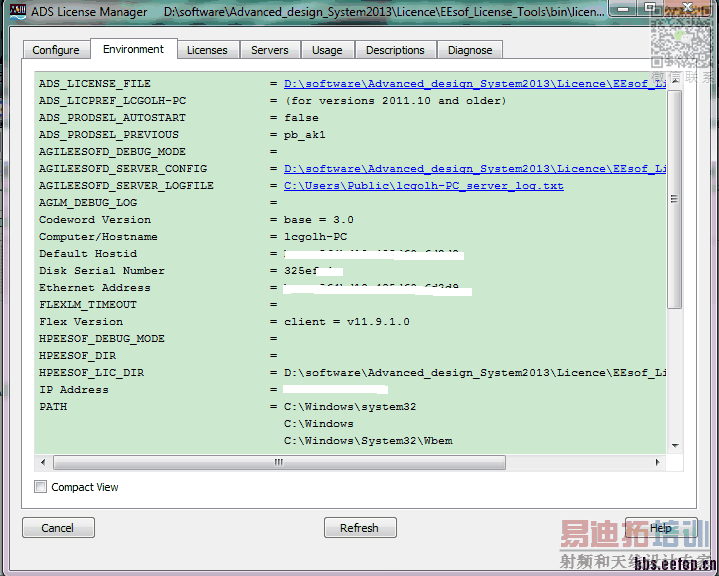This screenshot has width=719, height=576.
Task: Switch to the Diagnose tab
Action: (x=470, y=50)
